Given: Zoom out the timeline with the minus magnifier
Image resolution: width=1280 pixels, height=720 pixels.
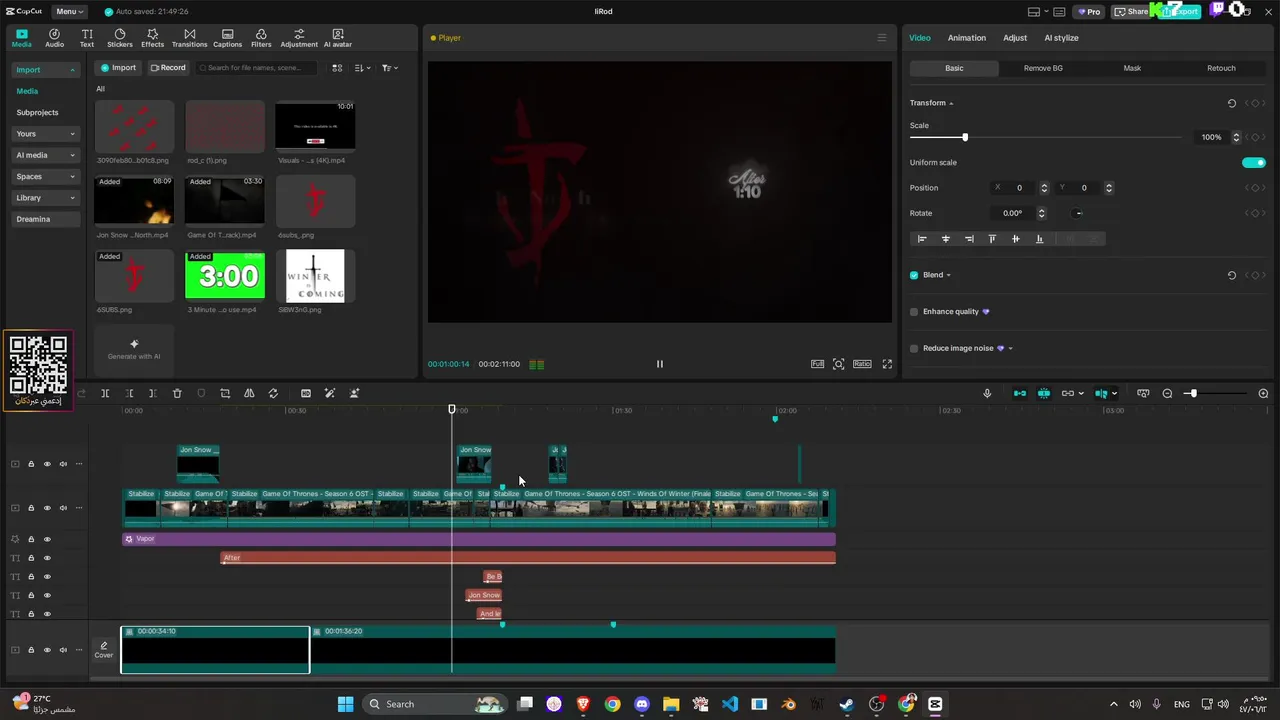Looking at the screenshot, I should coord(1167,393).
